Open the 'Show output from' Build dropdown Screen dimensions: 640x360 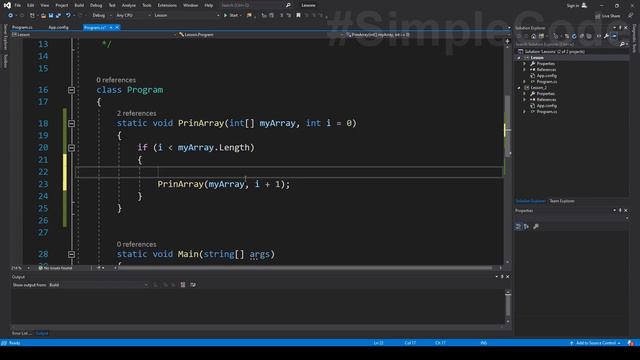tap(98, 285)
